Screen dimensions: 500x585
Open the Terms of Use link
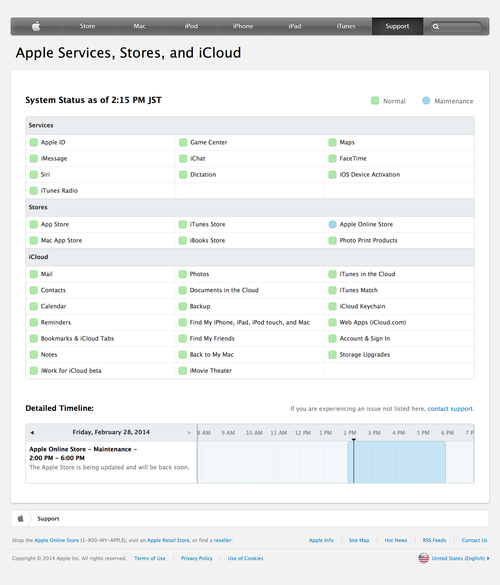click(x=150, y=558)
